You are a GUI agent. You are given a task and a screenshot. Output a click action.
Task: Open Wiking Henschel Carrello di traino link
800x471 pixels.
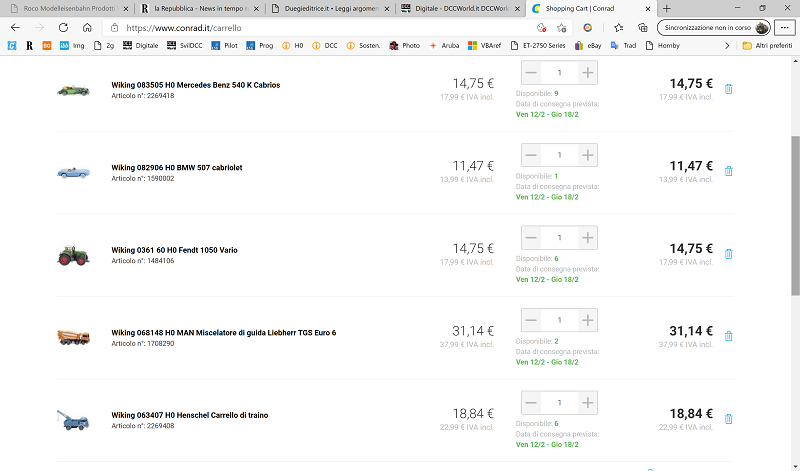(189, 414)
